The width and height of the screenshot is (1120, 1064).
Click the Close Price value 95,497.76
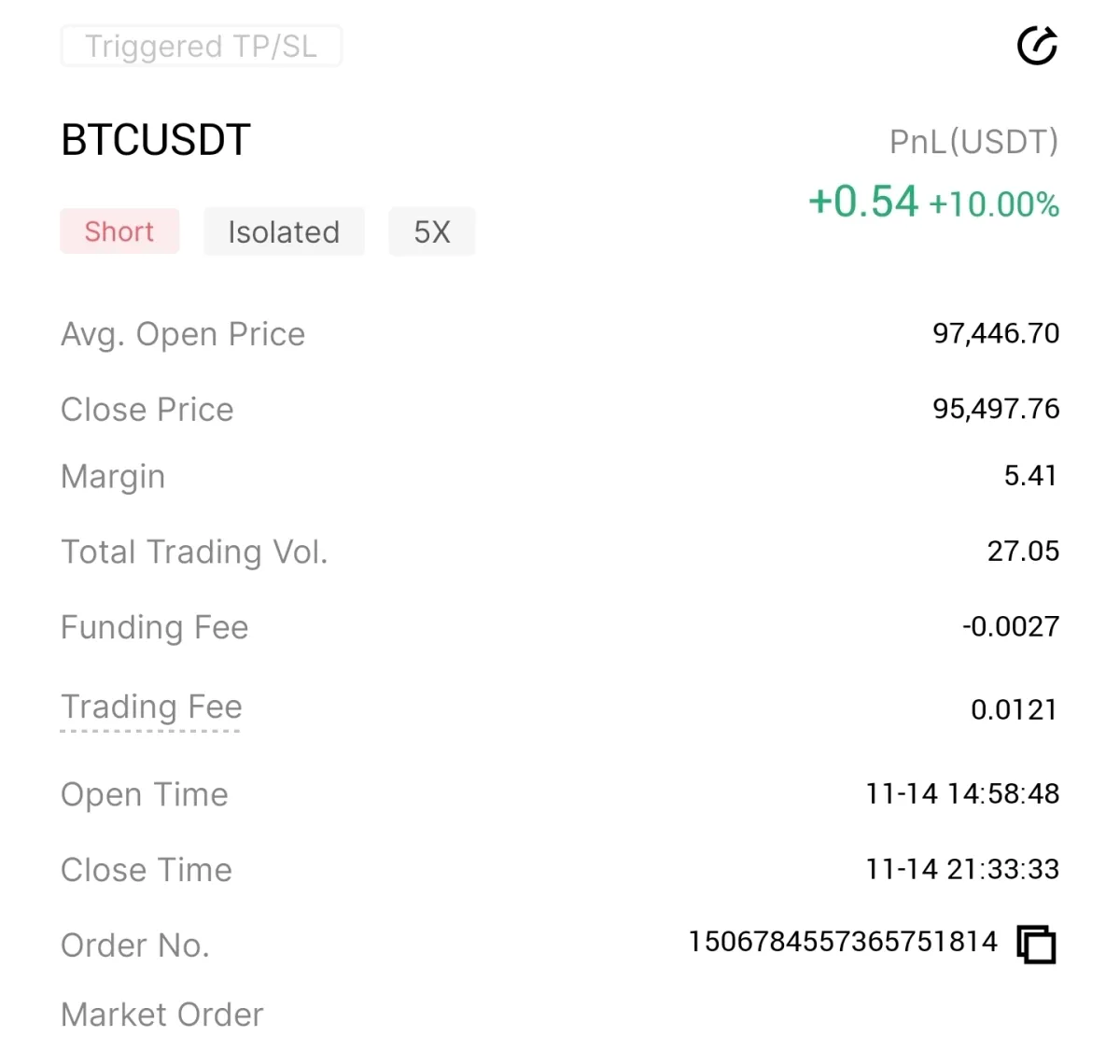tap(996, 409)
